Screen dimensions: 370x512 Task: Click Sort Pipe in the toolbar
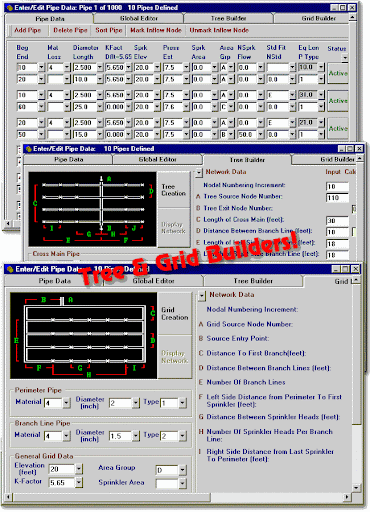pyautogui.click(x=109, y=30)
